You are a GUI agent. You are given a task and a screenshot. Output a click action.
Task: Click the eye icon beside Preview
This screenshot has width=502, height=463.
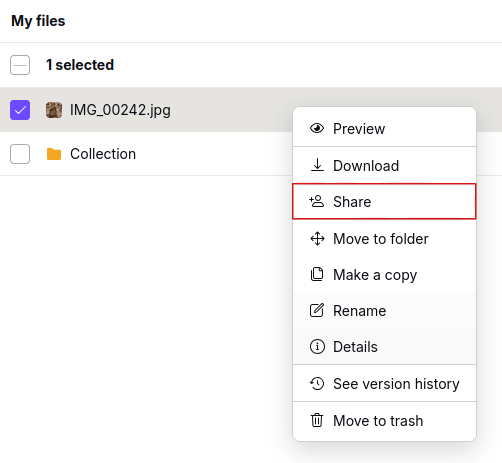click(x=317, y=128)
